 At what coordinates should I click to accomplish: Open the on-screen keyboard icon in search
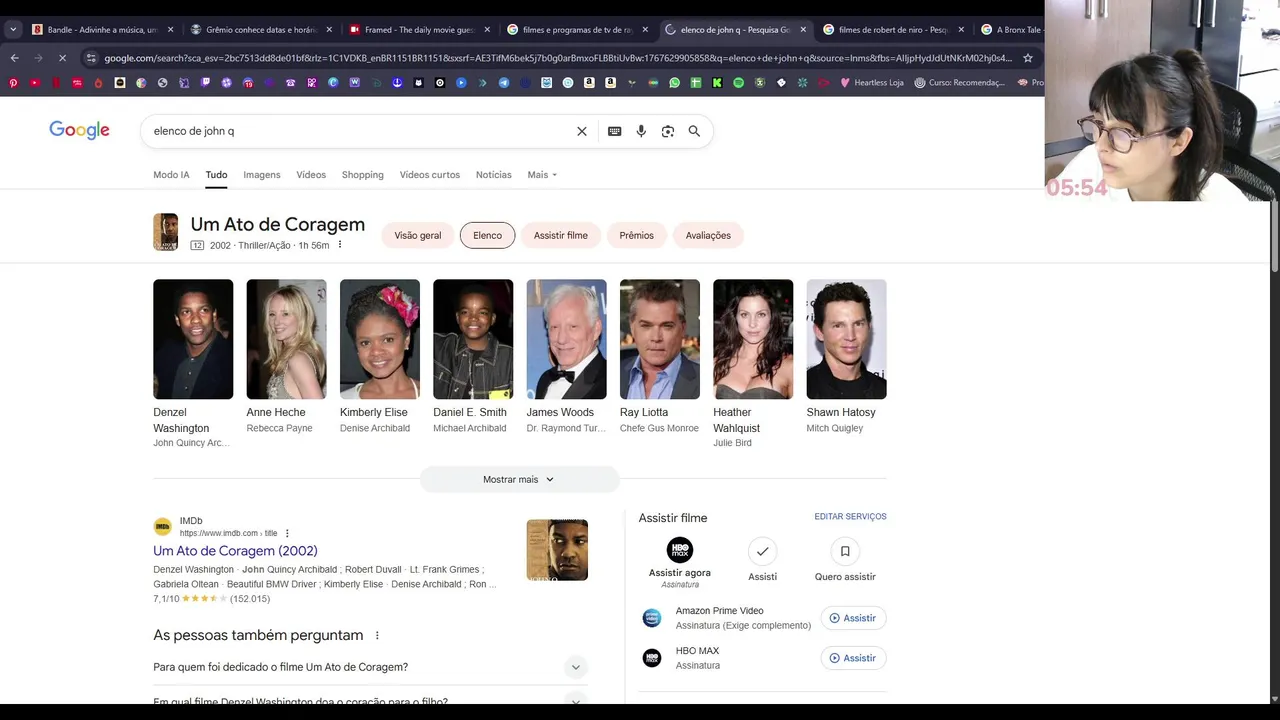click(x=614, y=131)
